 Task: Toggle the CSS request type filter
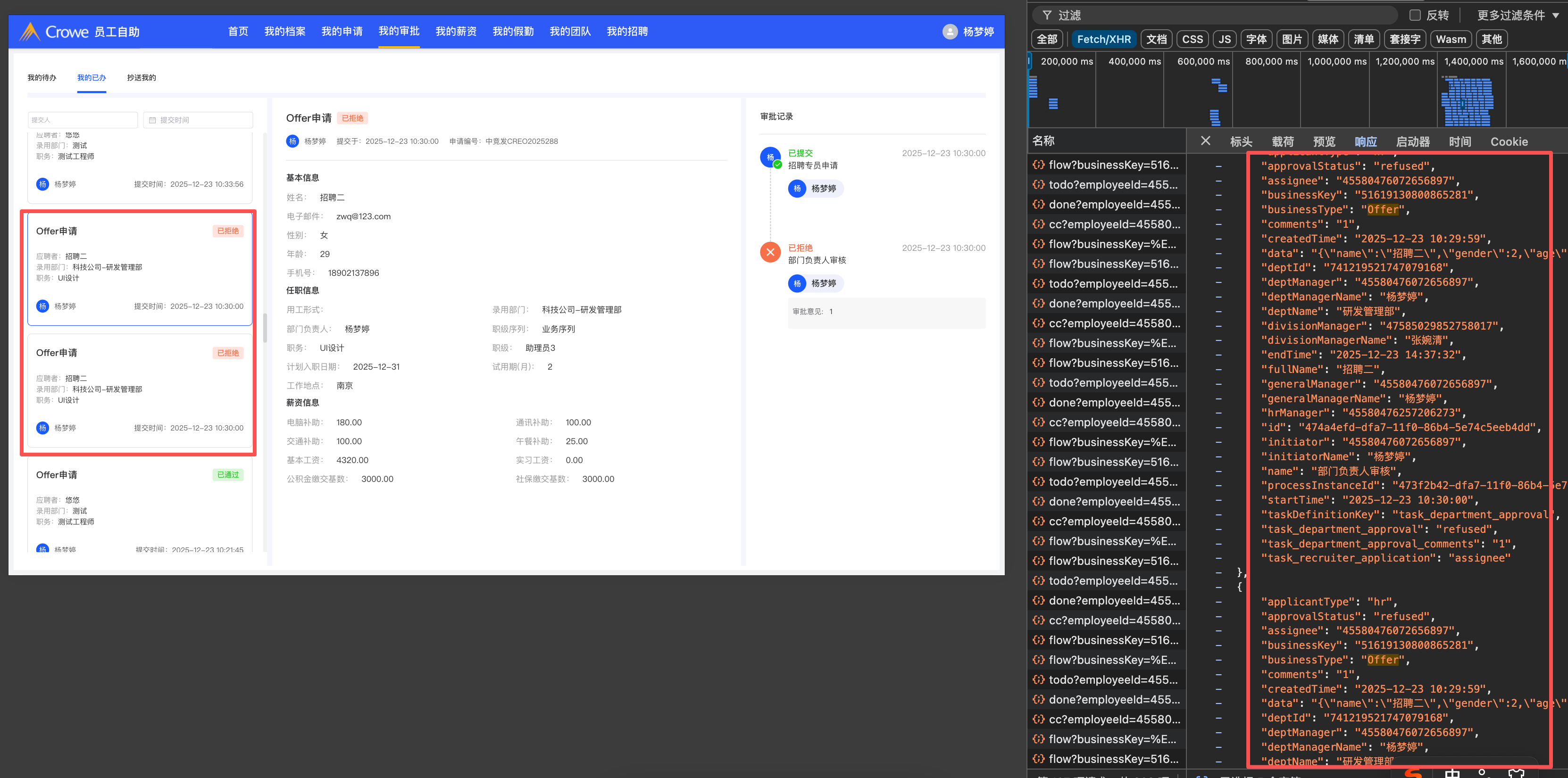(1192, 40)
